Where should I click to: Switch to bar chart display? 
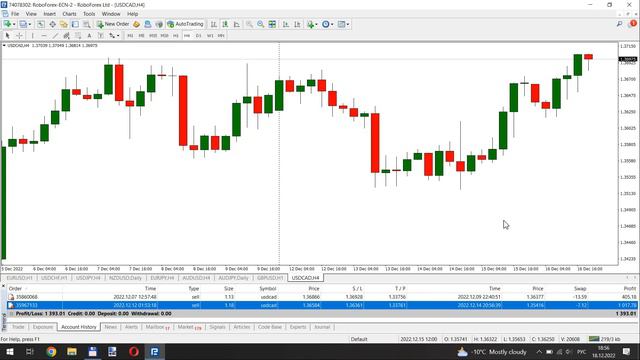coord(213,24)
